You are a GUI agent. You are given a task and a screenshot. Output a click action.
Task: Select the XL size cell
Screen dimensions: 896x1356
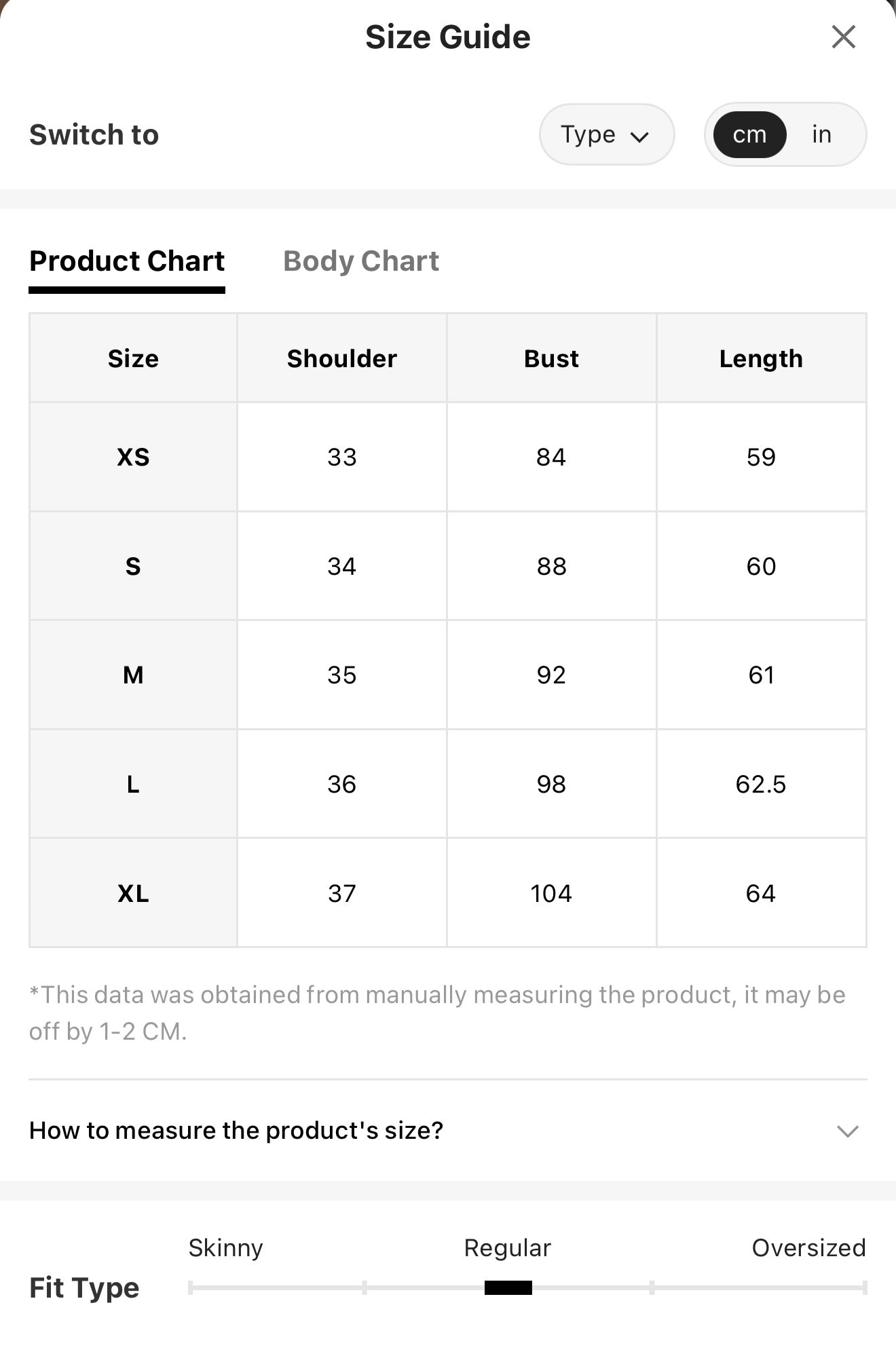tap(133, 893)
